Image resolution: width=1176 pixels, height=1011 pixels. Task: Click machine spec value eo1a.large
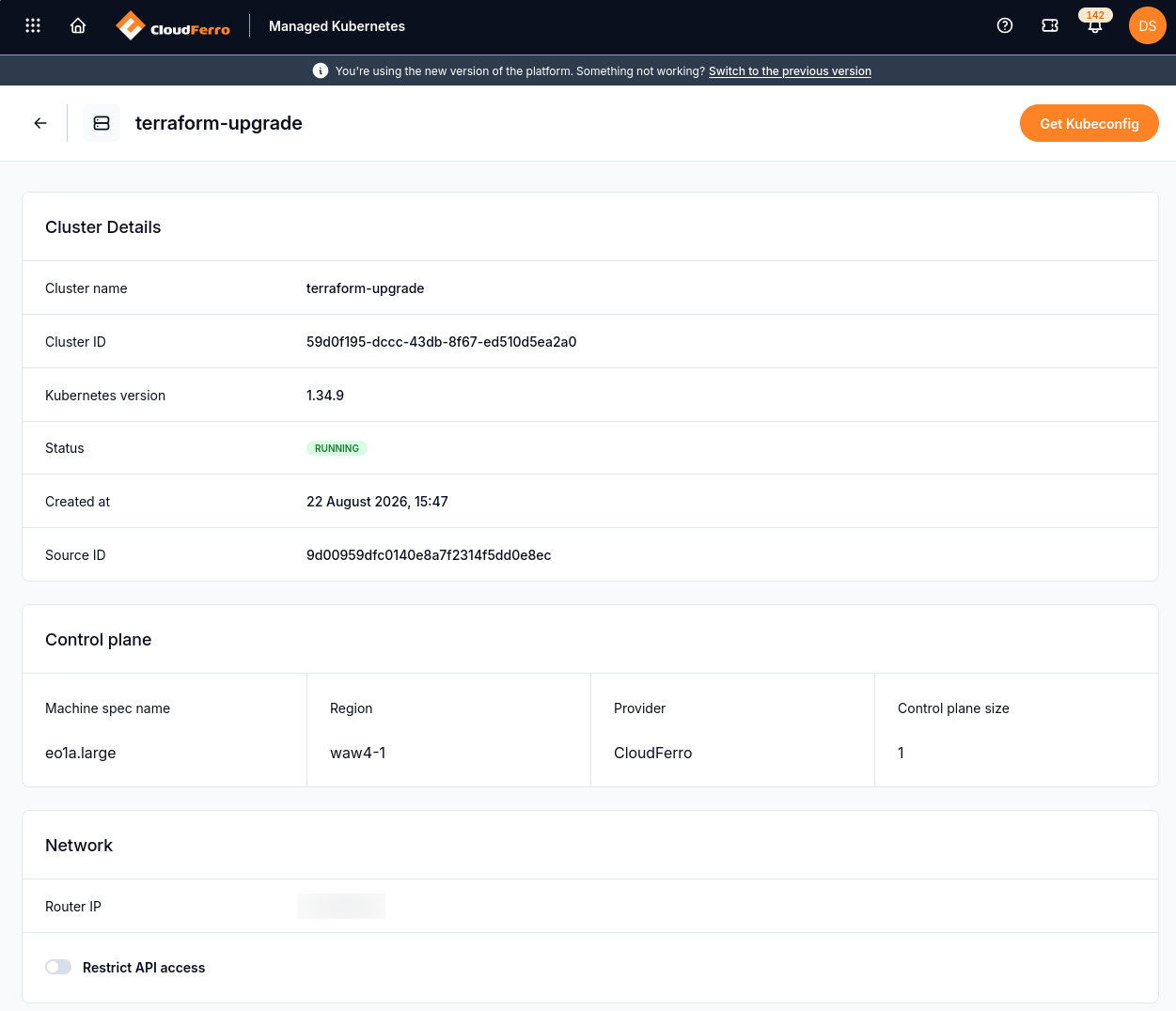click(81, 753)
